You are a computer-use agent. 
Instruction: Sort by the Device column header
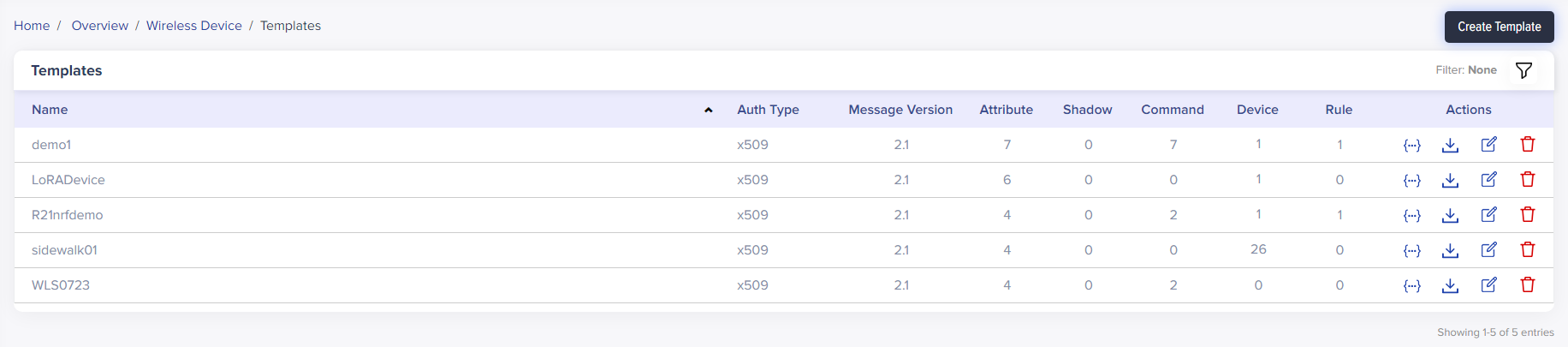[1257, 110]
